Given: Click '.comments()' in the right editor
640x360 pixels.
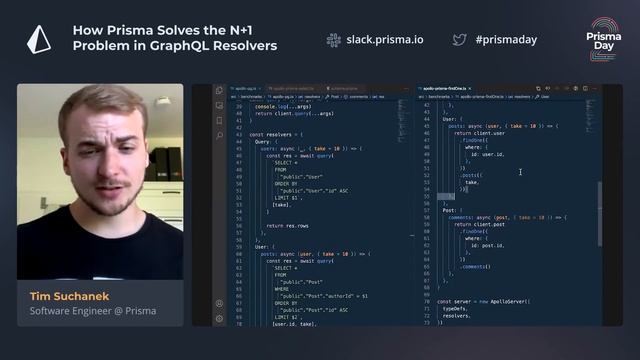Looking at the screenshot, I should tap(476, 267).
